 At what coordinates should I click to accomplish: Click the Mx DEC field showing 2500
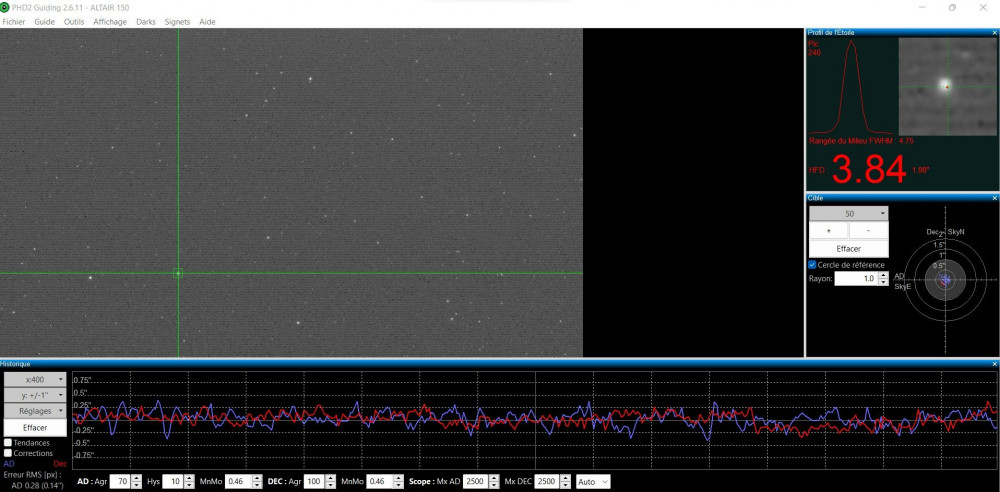click(548, 482)
